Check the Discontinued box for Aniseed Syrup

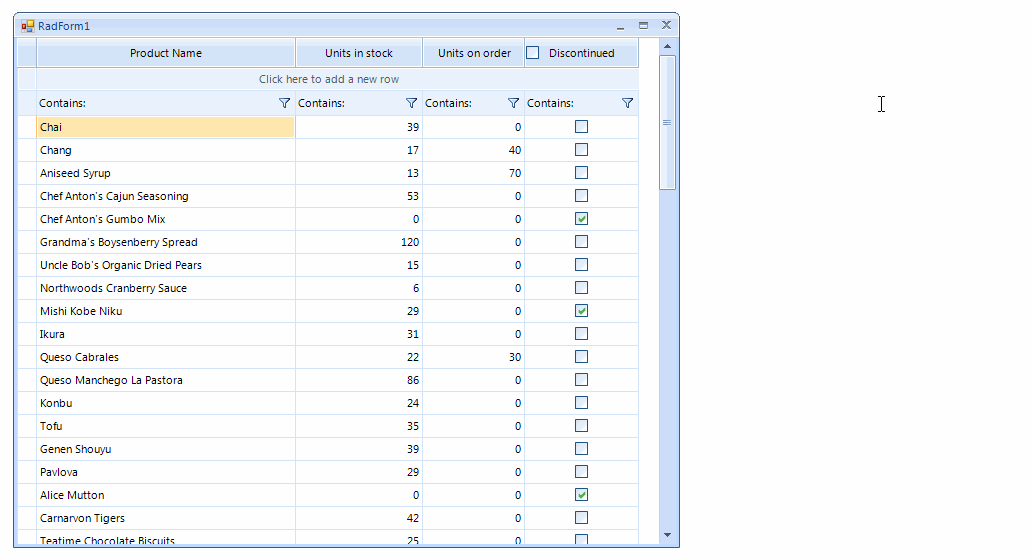tap(581, 172)
